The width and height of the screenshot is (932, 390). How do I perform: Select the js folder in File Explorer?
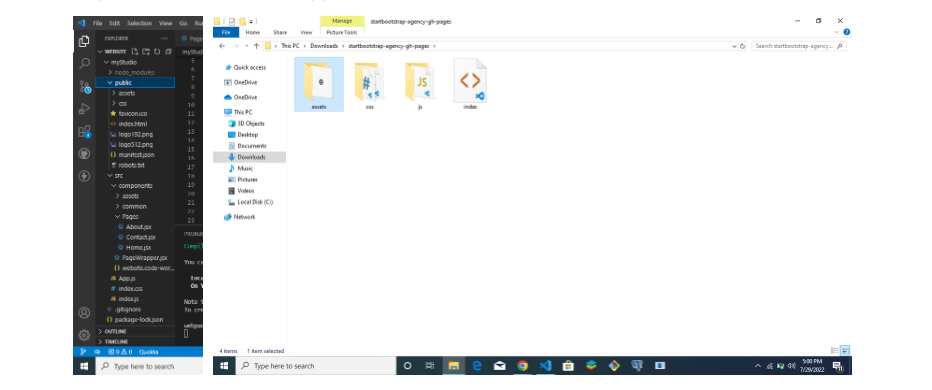tap(420, 85)
